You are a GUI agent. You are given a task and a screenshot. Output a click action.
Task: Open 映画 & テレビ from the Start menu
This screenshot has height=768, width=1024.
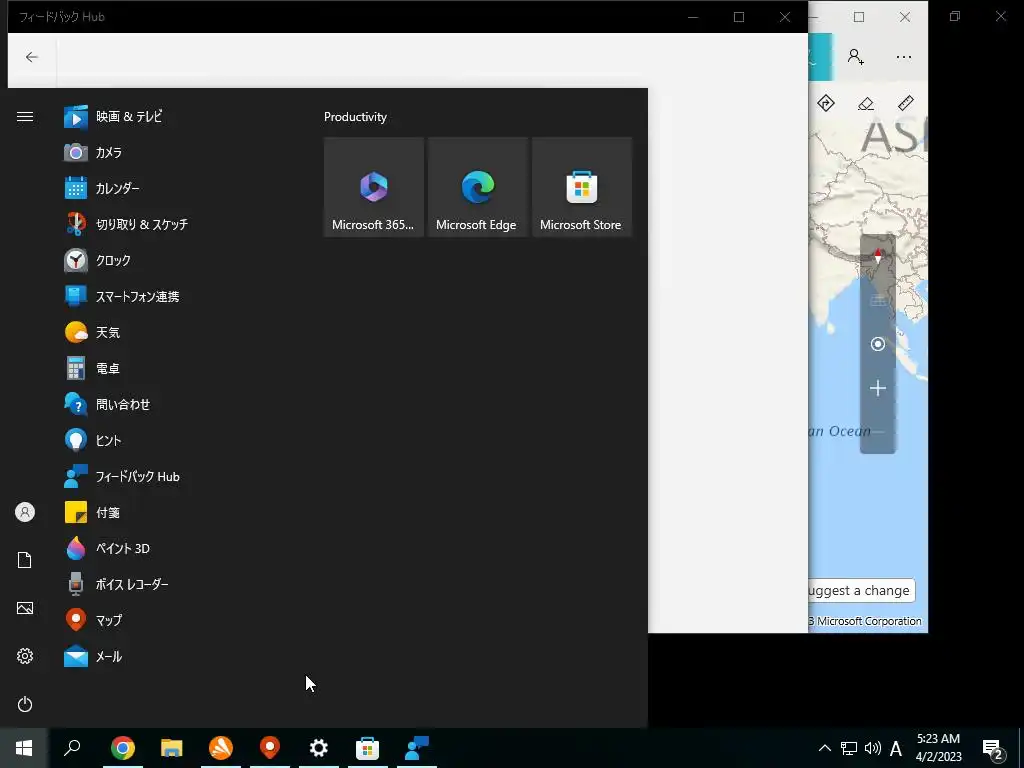click(x=176, y=117)
